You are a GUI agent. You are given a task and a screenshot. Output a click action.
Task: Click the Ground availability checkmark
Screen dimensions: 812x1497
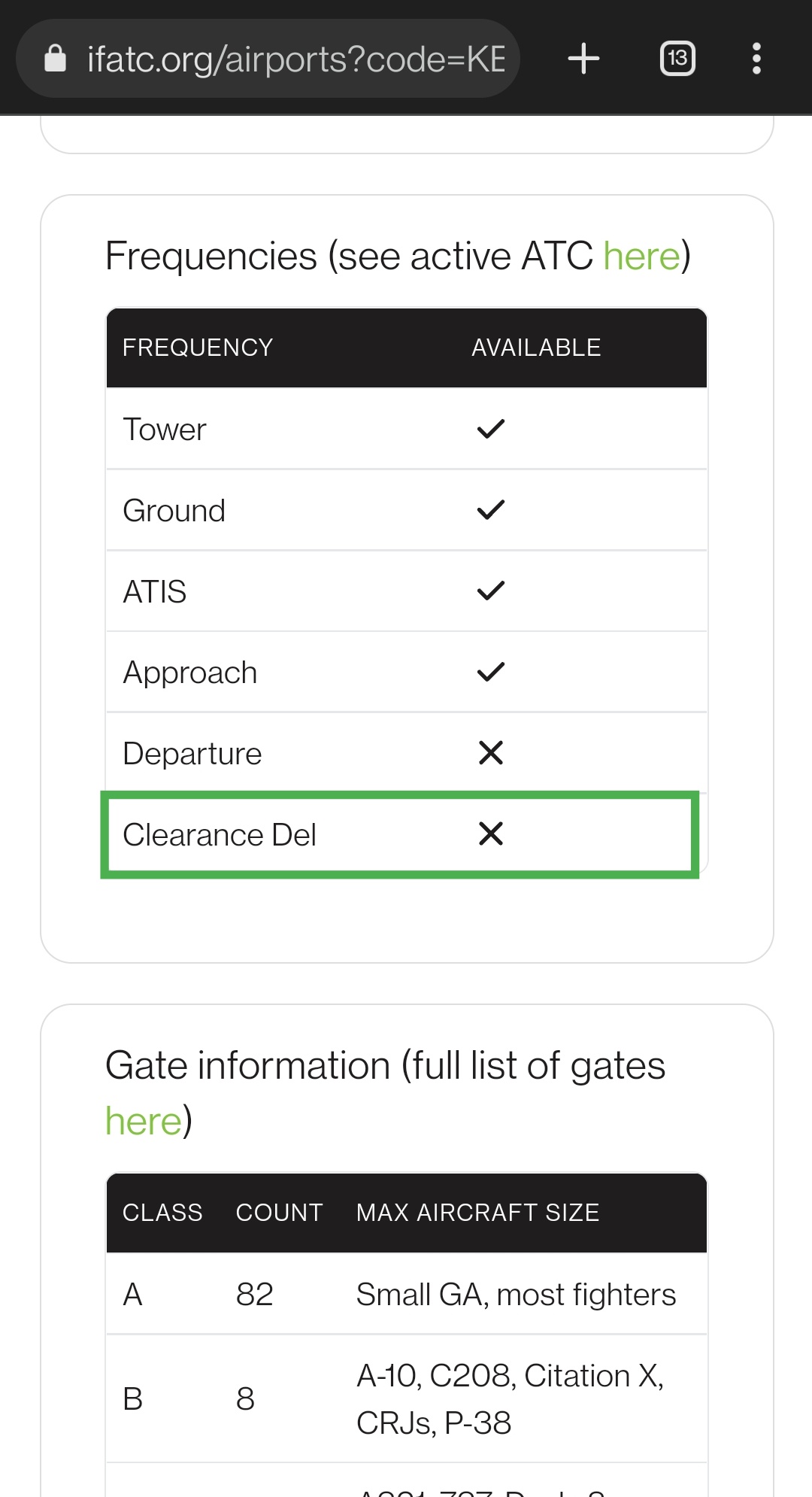pos(490,511)
